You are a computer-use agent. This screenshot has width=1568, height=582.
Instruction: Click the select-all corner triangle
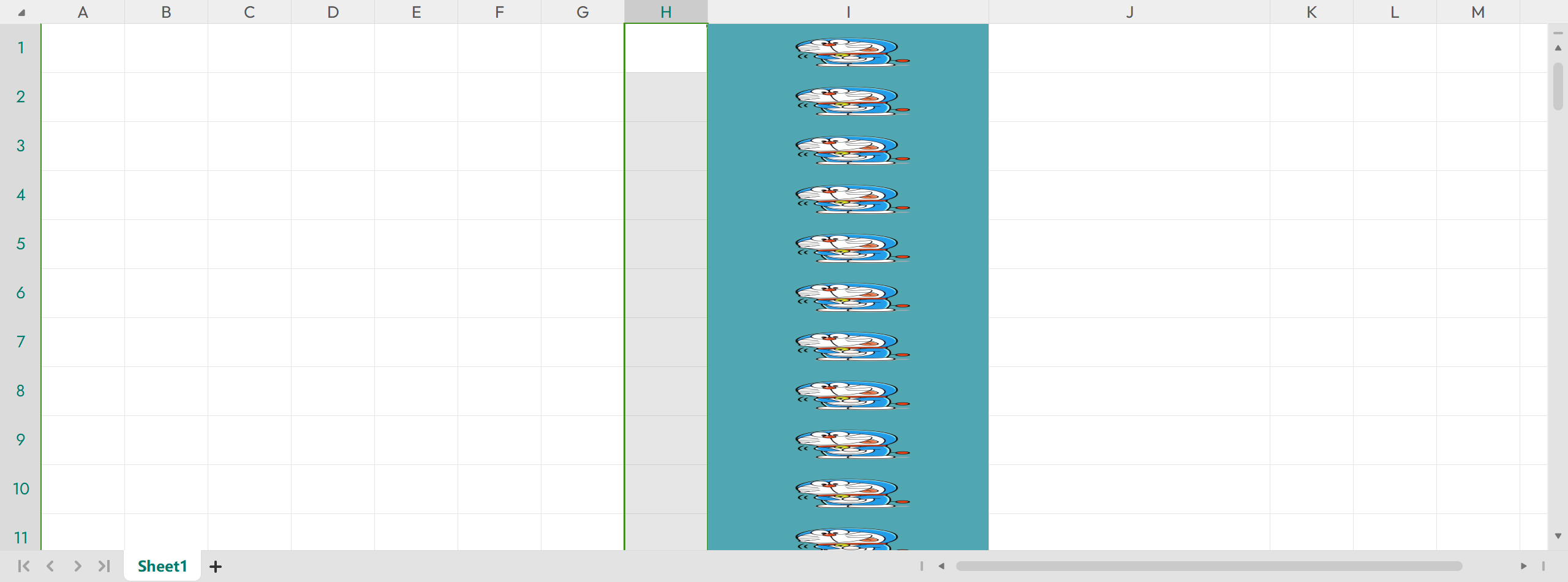click(x=21, y=12)
